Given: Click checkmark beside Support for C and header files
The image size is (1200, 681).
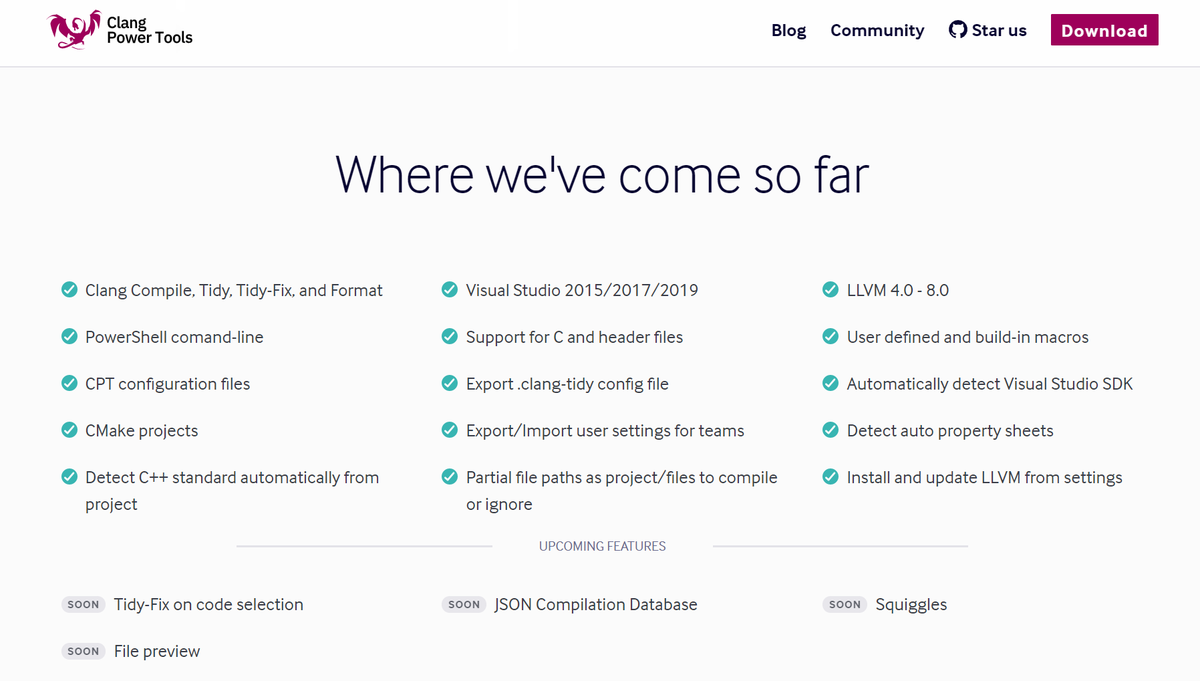Looking at the screenshot, I should click(x=450, y=337).
